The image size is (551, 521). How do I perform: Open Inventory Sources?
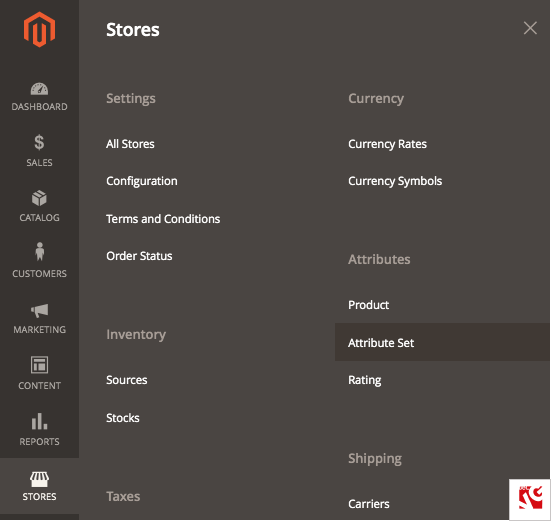pyautogui.click(x=127, y=380)
